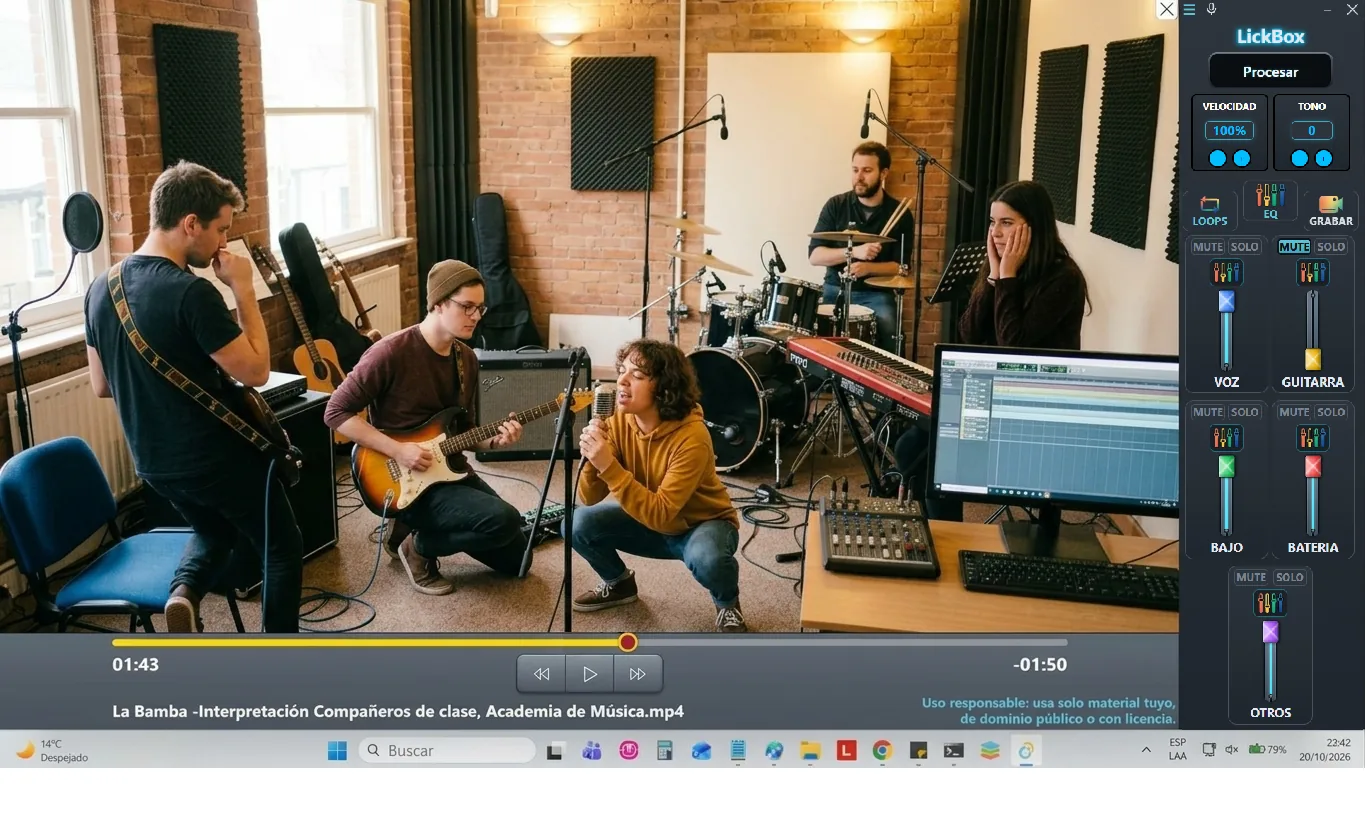
Task: Solo the OTROS track
Action: click(x=1290, y=577)
